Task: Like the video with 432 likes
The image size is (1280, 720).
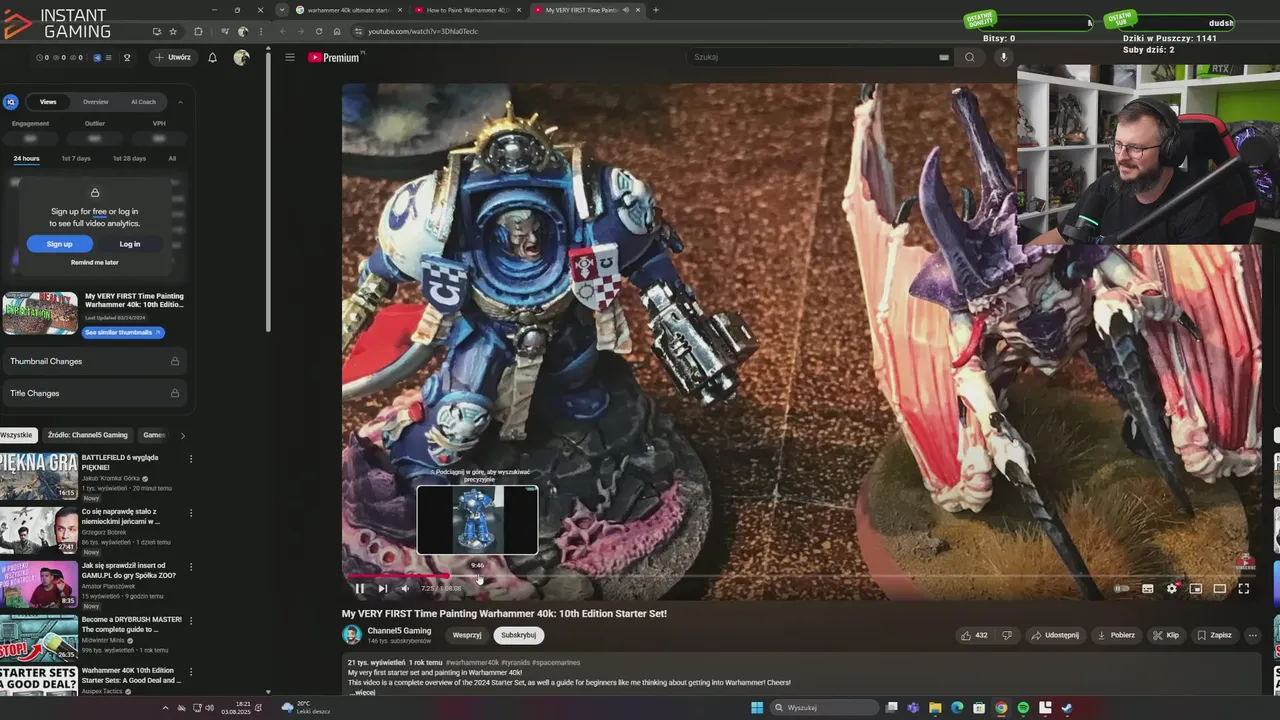Action: (974, 635)
